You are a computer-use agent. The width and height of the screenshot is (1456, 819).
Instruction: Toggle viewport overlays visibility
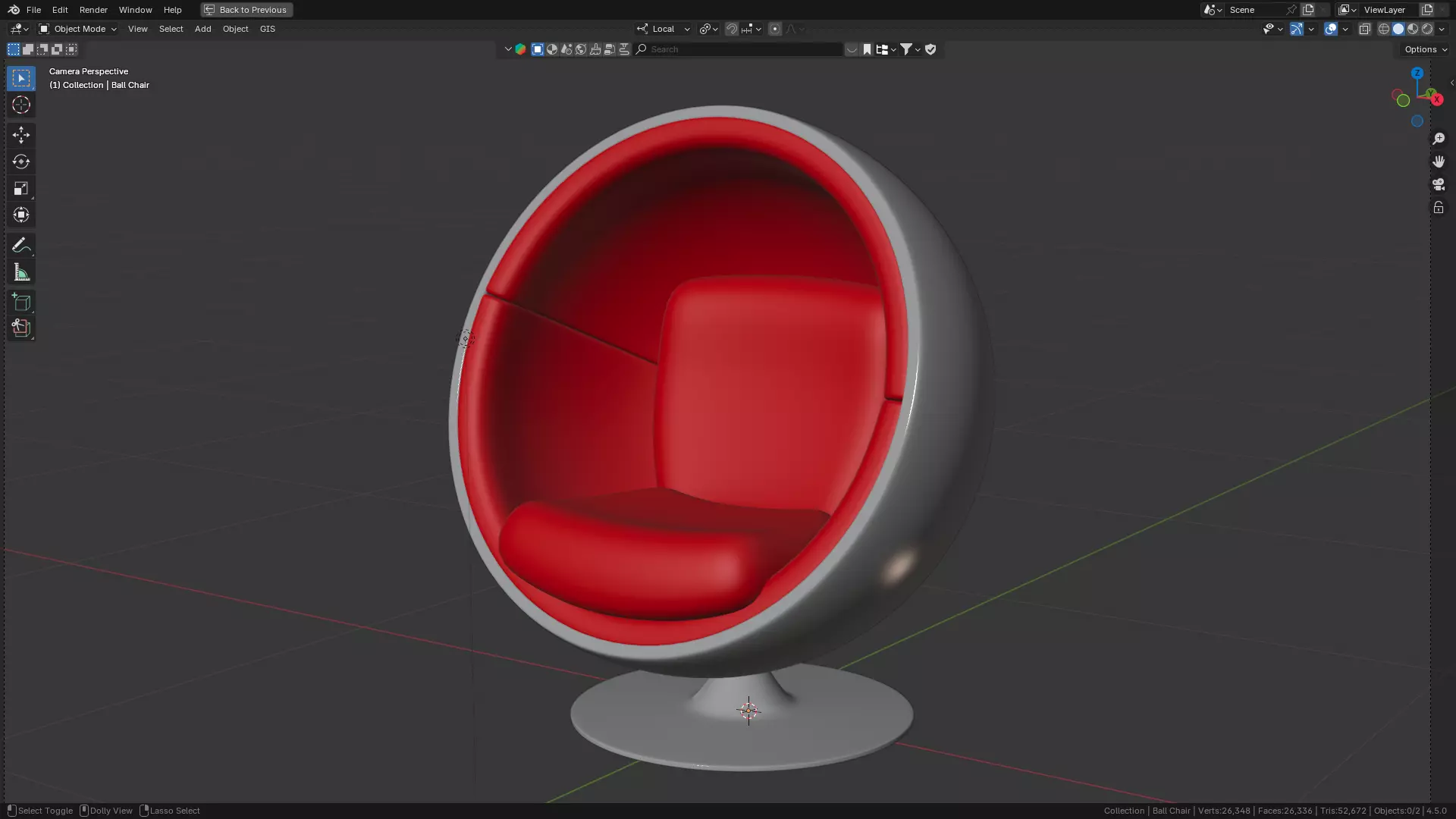click(x=1331, y=29)
